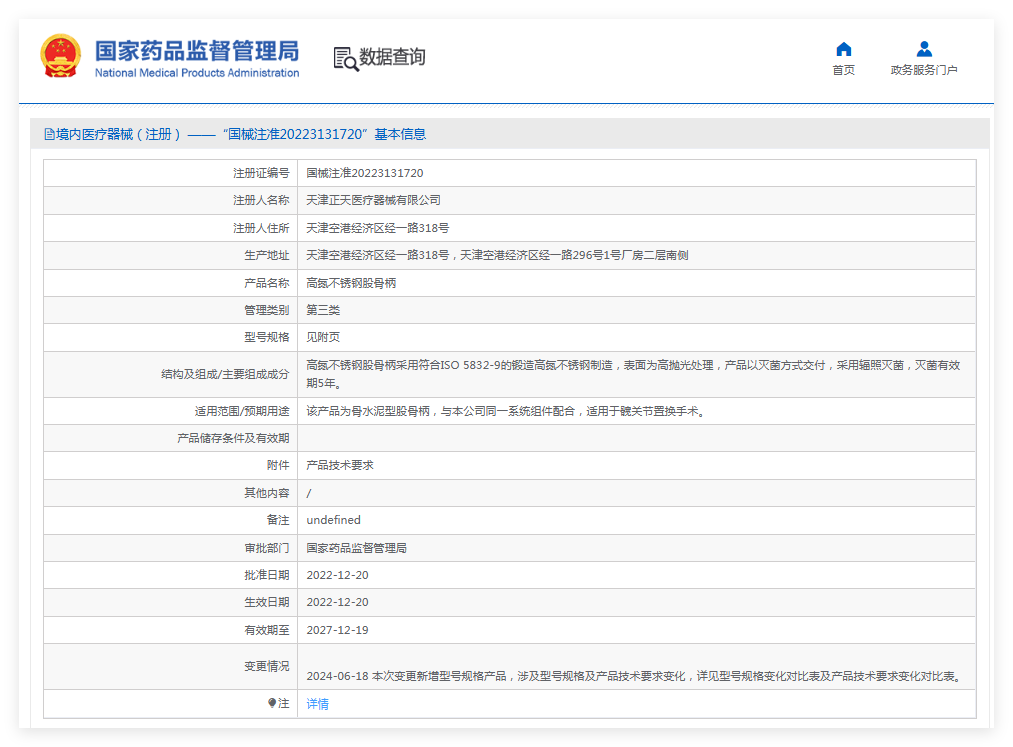Click undefined in 备注 row

click(x=333, y=520)
